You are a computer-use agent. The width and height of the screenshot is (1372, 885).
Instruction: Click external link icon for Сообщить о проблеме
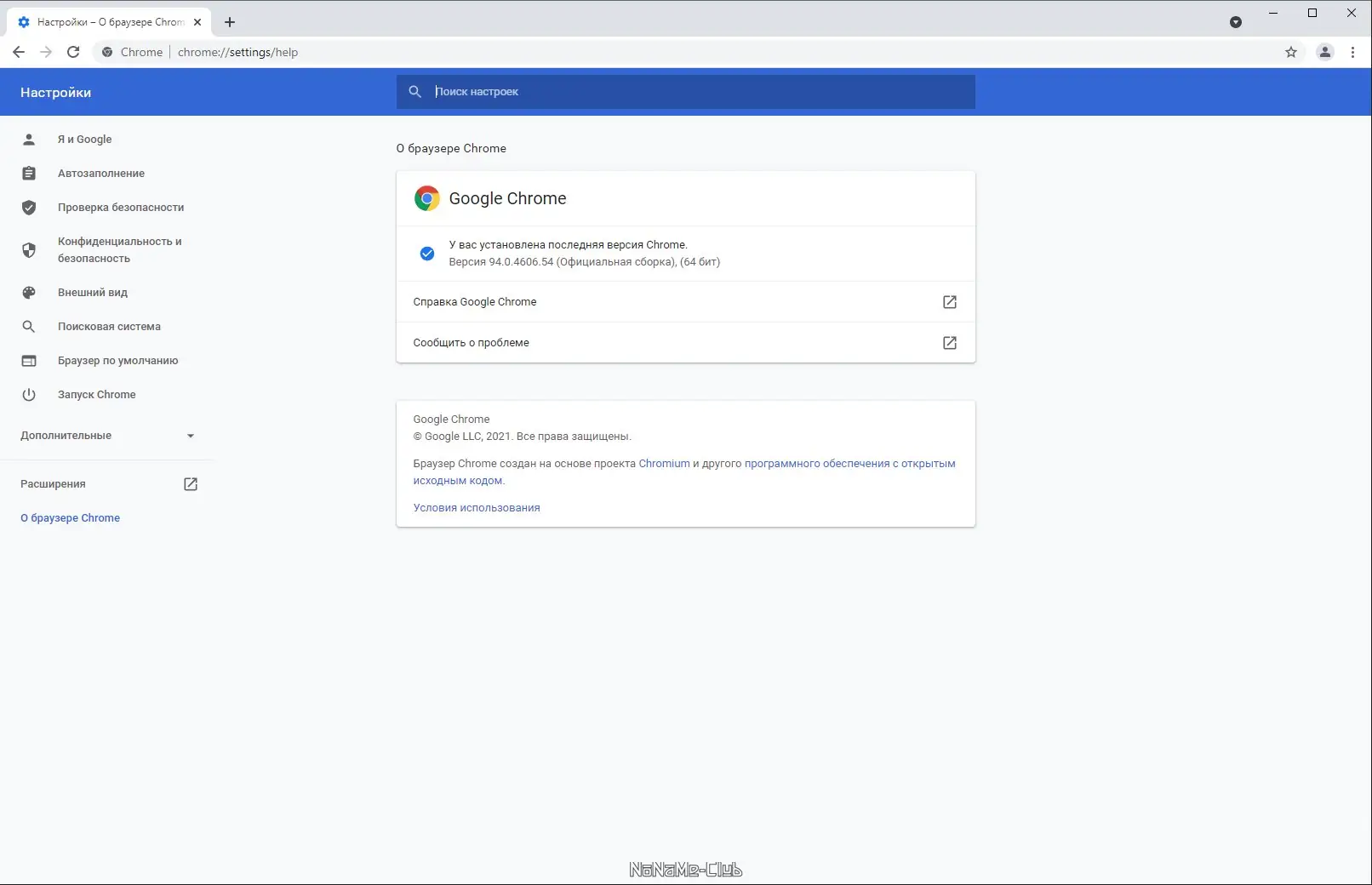(x=950, y=343)
